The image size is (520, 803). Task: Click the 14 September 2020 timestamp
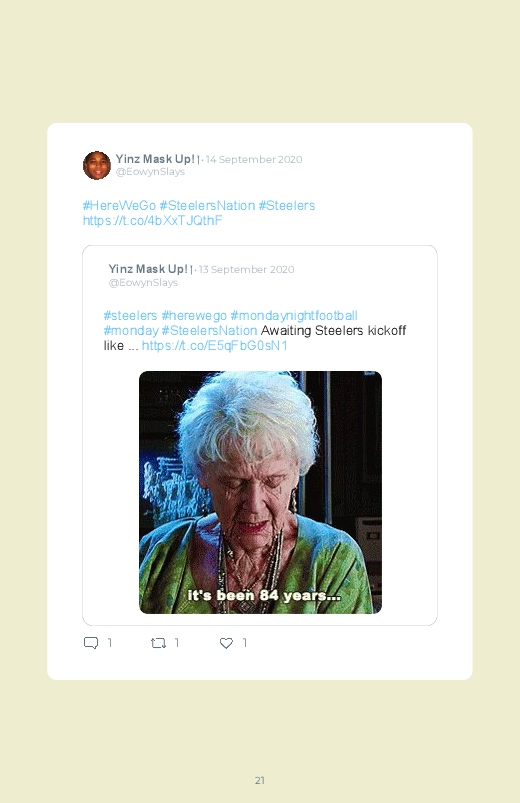(254, 159)
